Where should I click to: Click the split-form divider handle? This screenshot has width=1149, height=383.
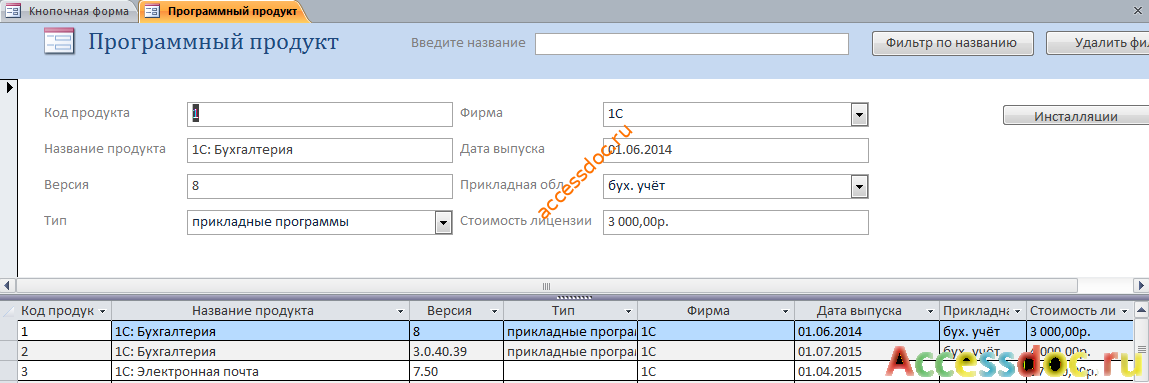click(x=574, y=297)
